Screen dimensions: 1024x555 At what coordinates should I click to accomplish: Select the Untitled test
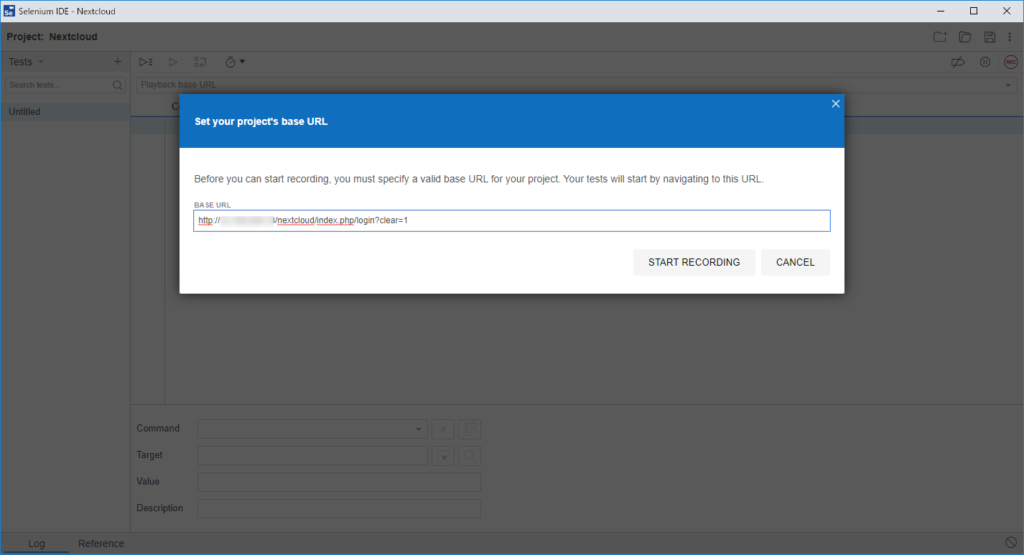click(65, 112)
